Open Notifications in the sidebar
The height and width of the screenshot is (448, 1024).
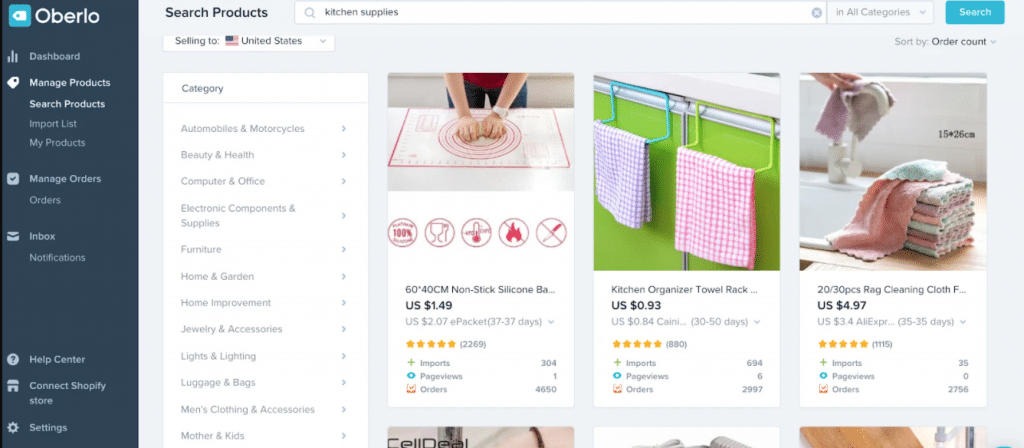[x=57, y=257]
